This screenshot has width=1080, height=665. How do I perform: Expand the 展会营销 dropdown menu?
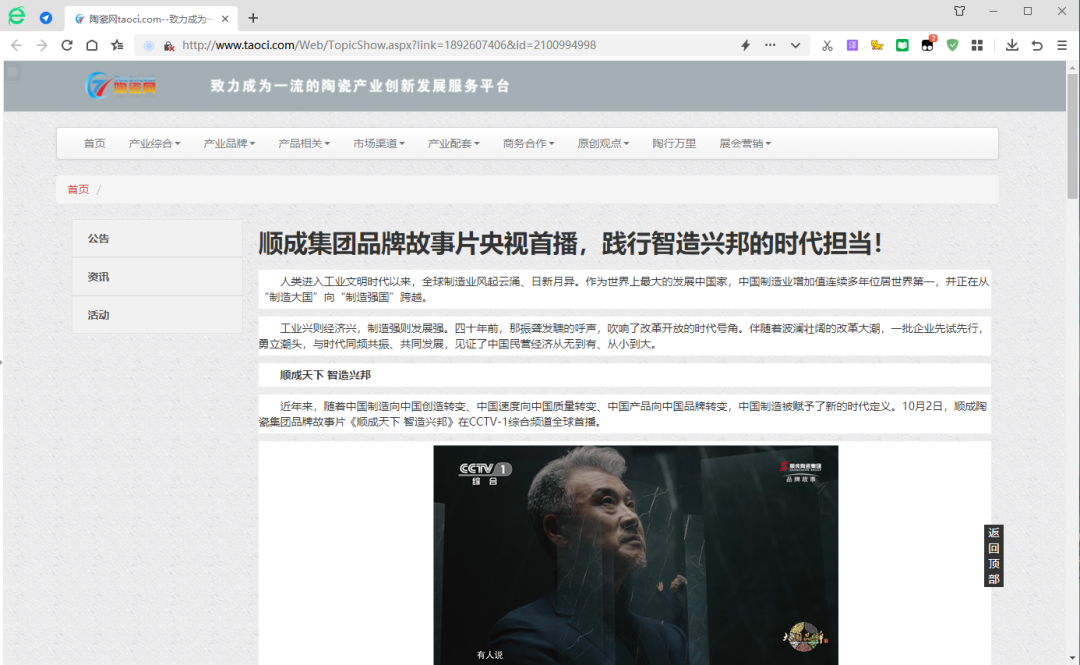[x=745, y=143]
